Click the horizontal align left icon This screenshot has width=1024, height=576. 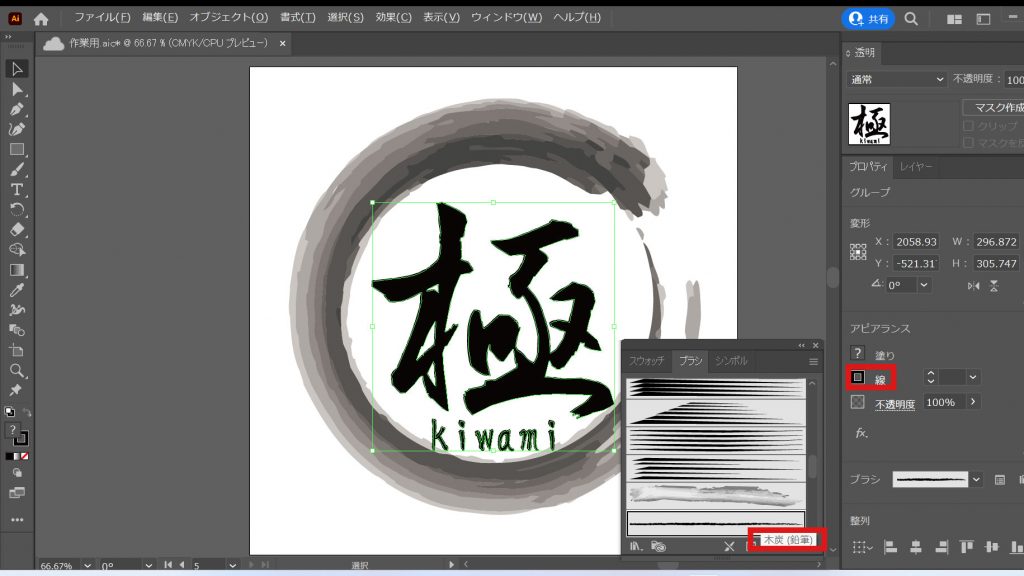(890, 547)
